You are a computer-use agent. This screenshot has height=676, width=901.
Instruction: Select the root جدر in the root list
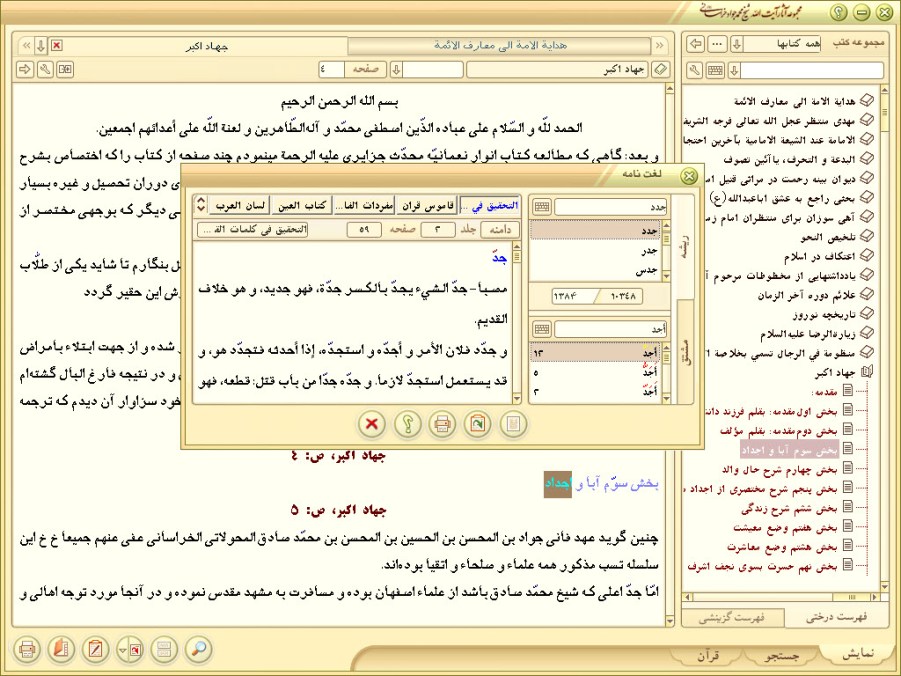pos(595,250)
